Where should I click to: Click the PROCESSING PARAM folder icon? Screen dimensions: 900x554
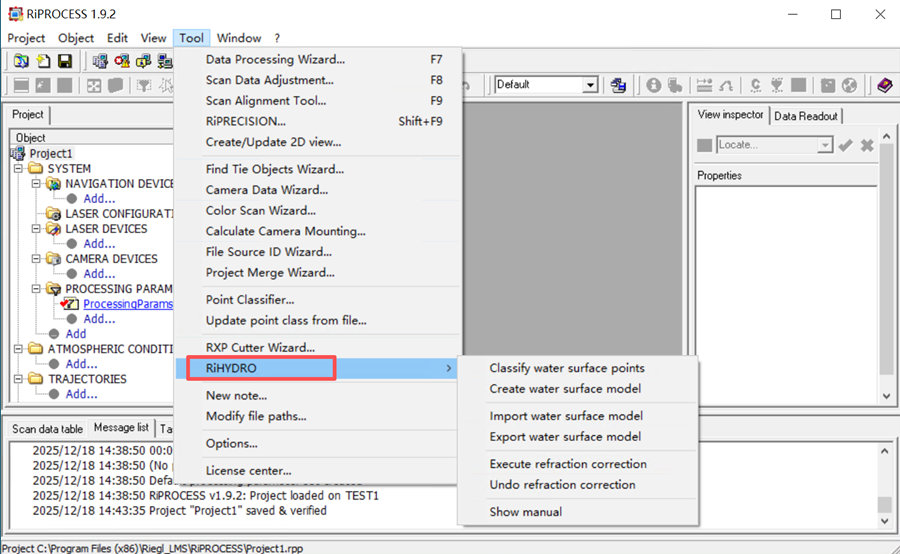point(53,289)
